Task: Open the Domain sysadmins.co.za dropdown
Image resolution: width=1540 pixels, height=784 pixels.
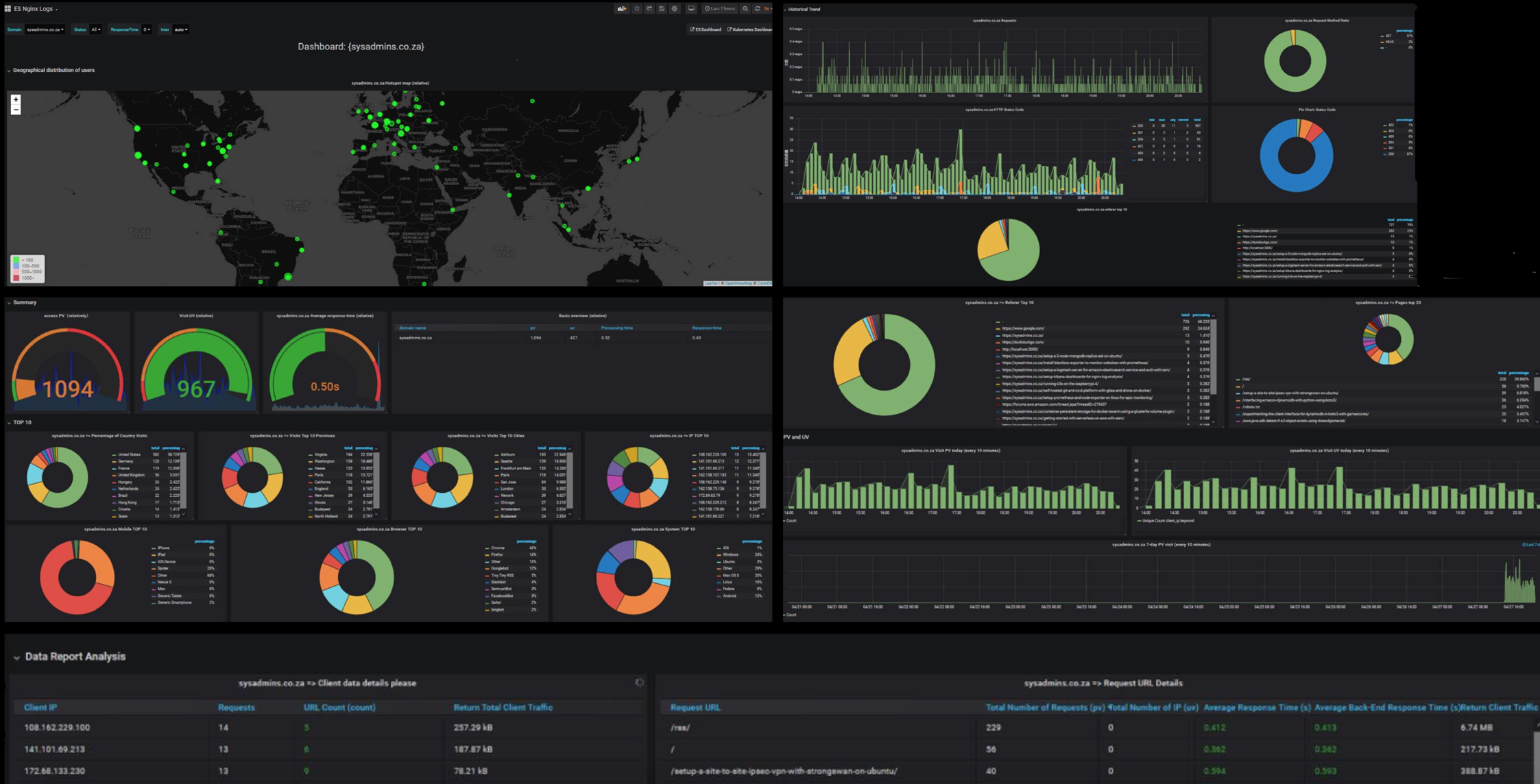Action: pos(45,29)
